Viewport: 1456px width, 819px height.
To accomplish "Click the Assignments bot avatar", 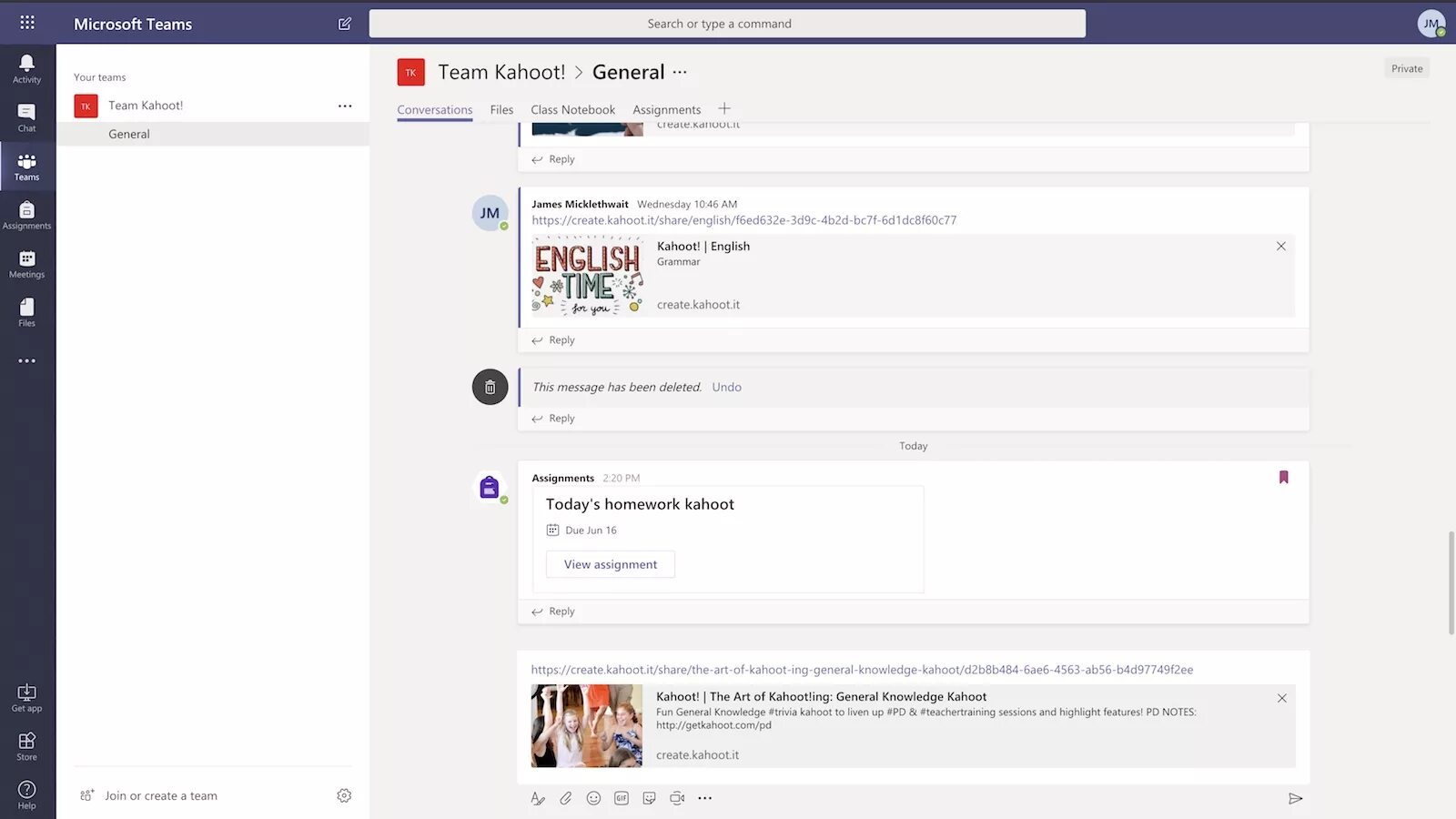I will [x=490, y=487].
